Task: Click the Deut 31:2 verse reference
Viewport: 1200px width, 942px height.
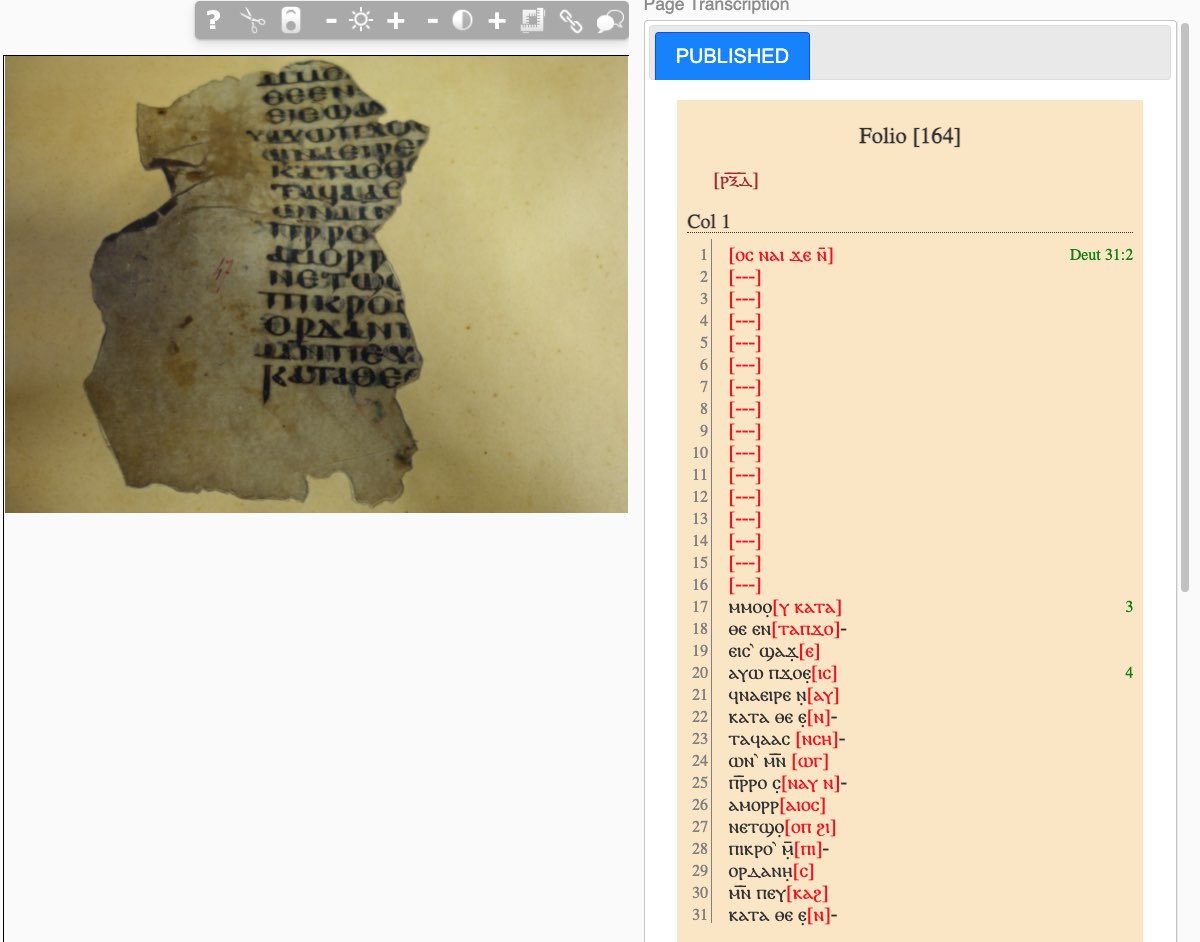Action: point(1101,255)
